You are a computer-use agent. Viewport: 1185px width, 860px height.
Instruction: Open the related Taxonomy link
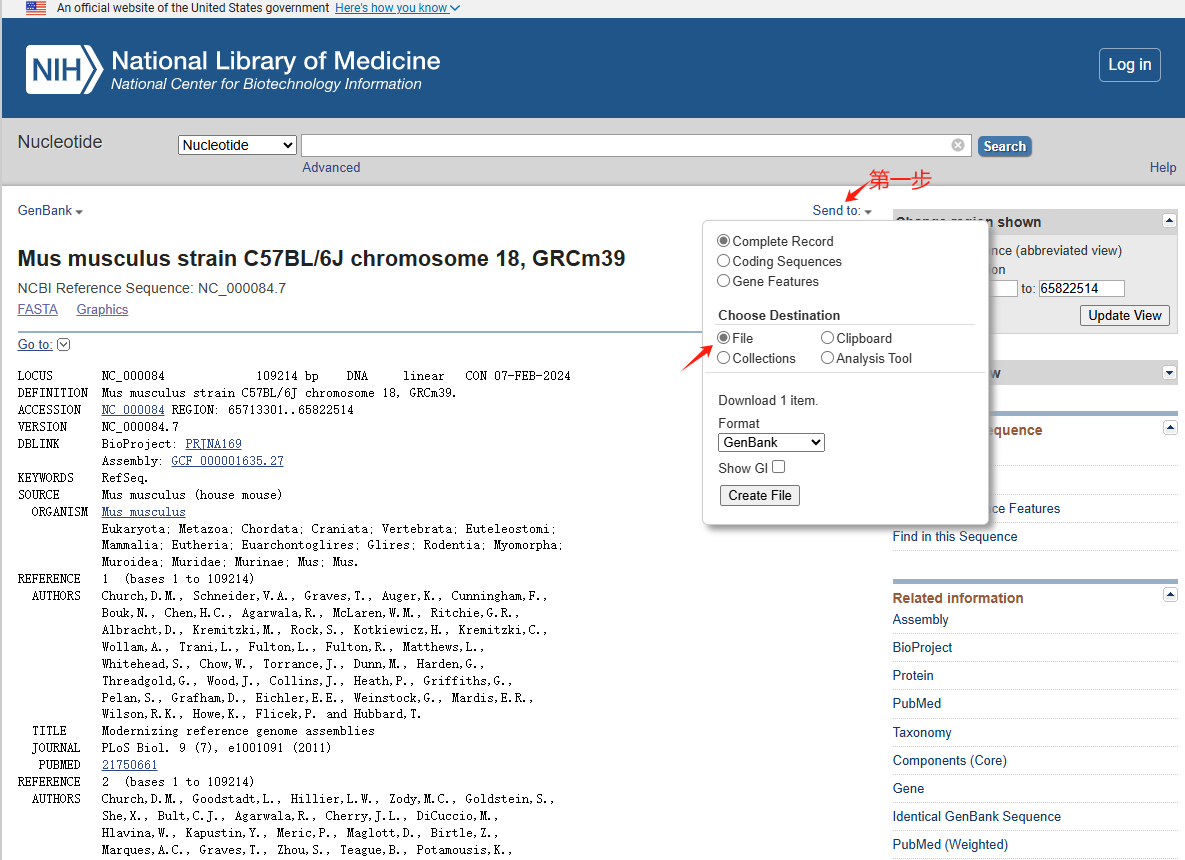tap(922, 732)
